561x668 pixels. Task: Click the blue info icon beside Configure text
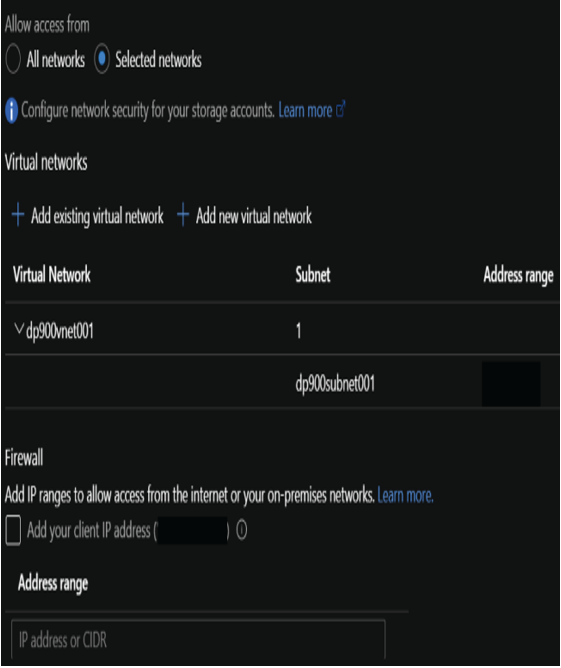(12, 110)
